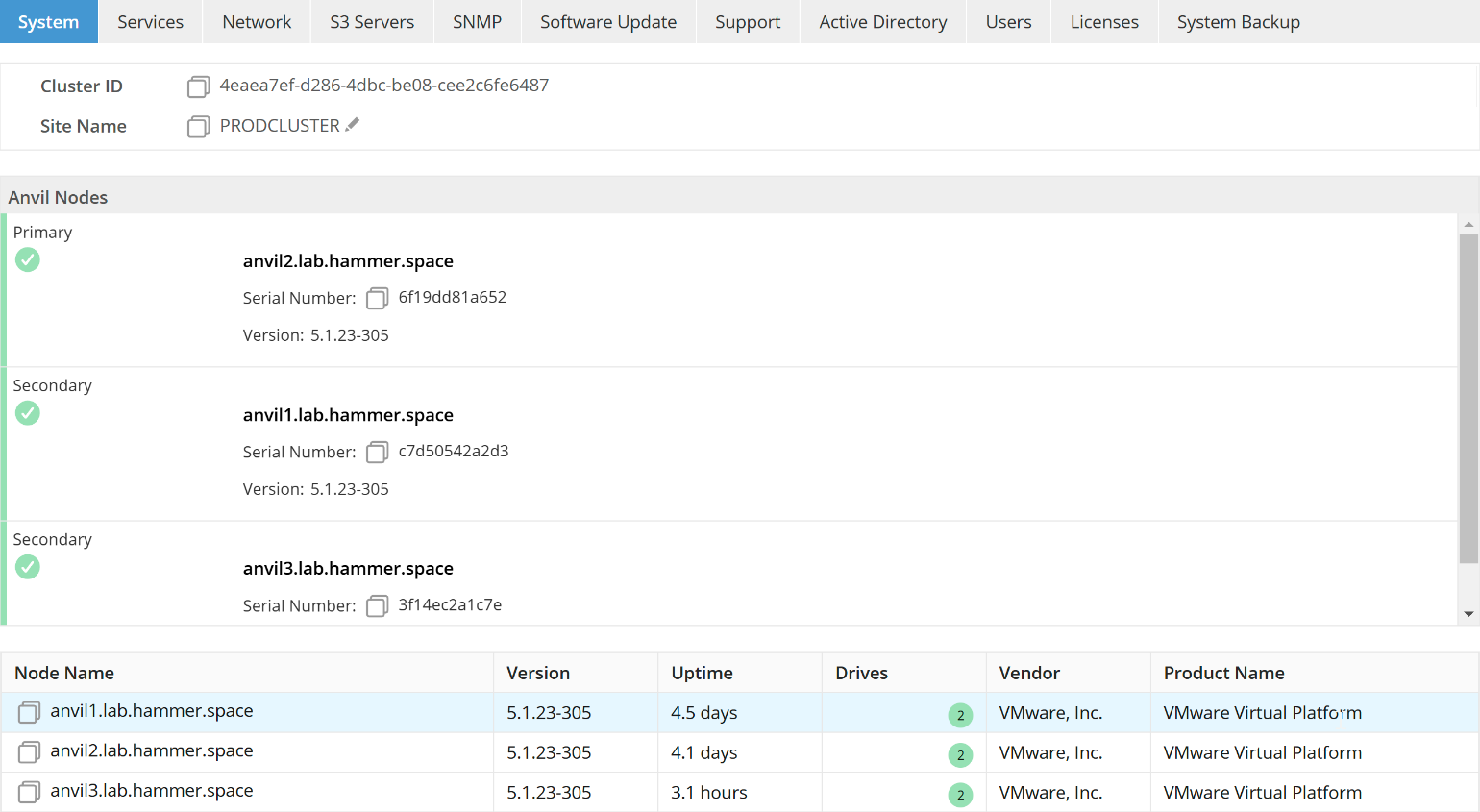Sort table by Drives column
The image size is (1480, 812).
[904, 673]
